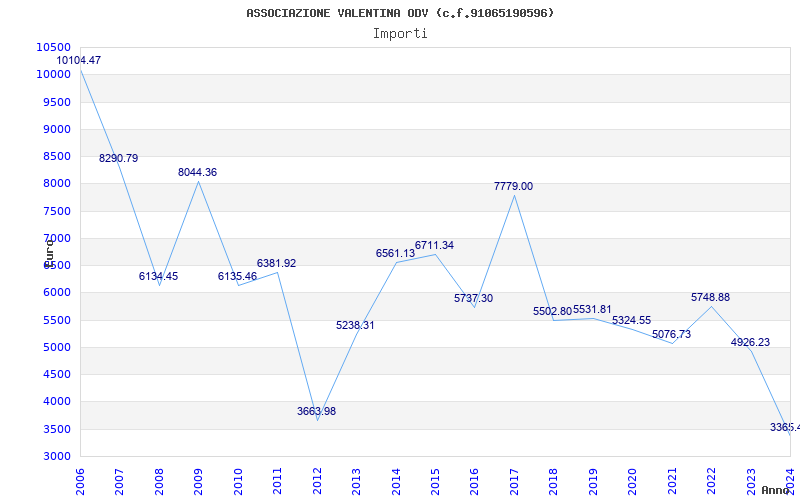800x500 pixels.
Task: Click the x-axis year 2019
Action: (593, 481)
